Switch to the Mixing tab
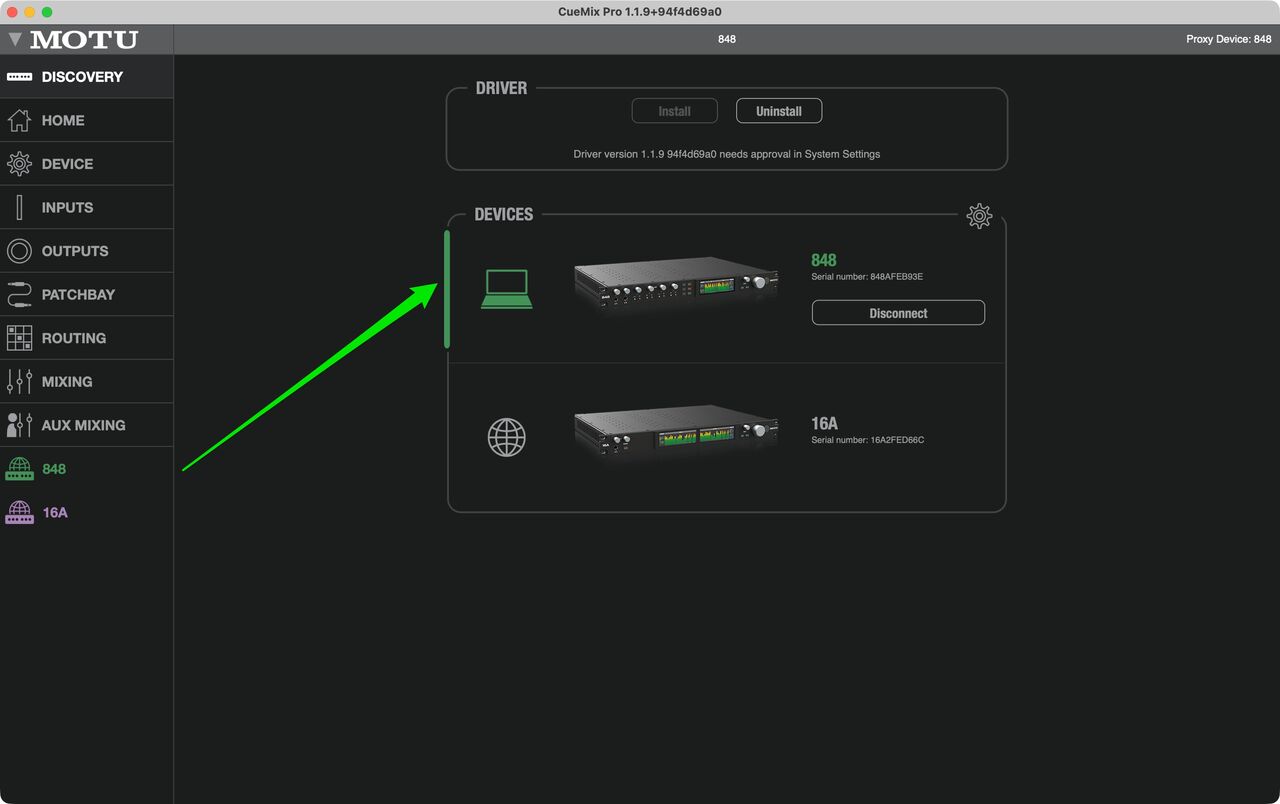 point(87,381)
